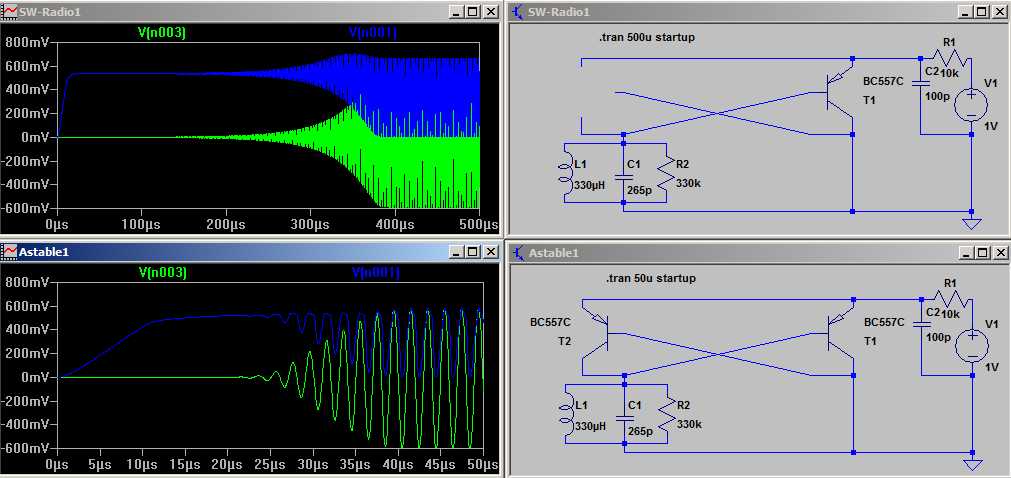The width and height of the screenshot is (1011, 478).
Task: Close the Astable1 waveform window
Action: click(x=490, y=252)
